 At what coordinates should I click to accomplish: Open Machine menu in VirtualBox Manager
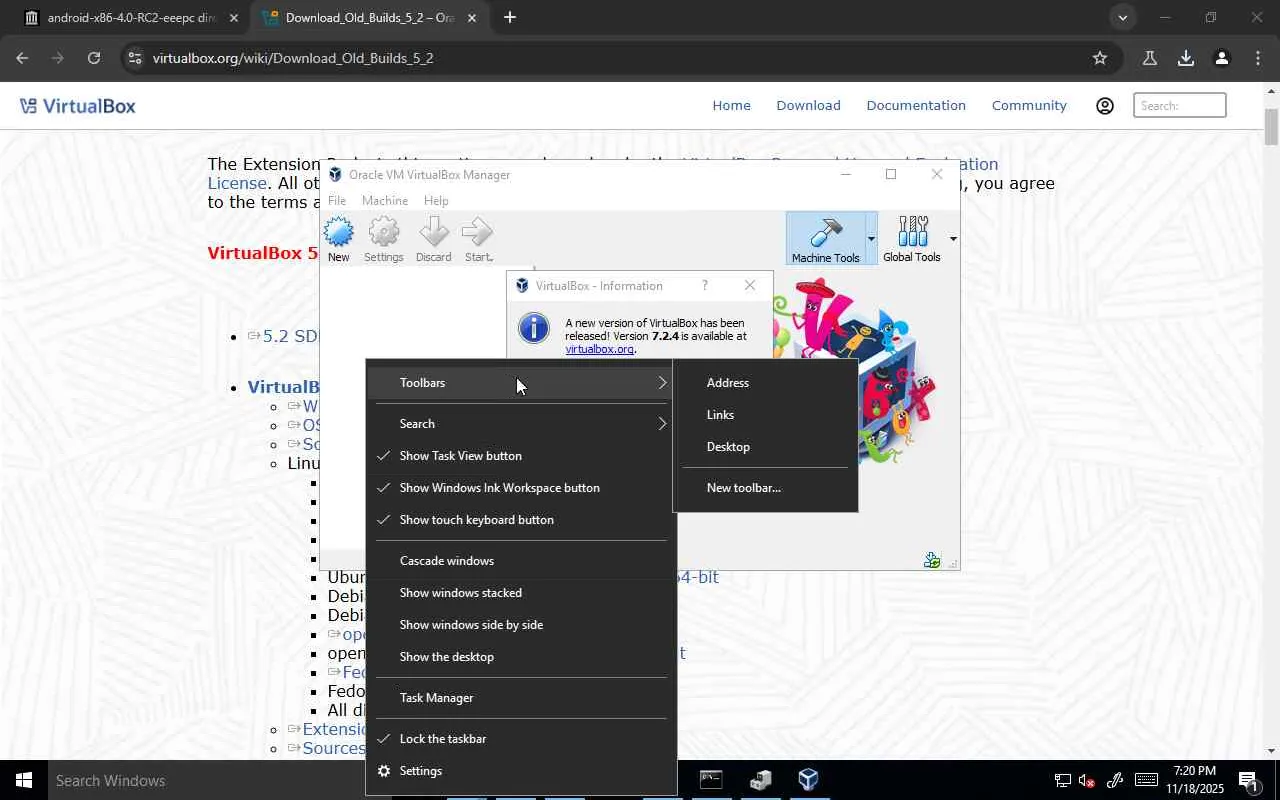tap(385, 200)
